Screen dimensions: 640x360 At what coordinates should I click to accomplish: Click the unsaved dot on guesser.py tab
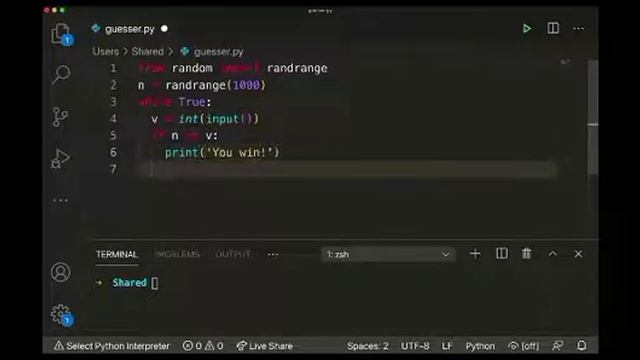[x=164, y=29]
